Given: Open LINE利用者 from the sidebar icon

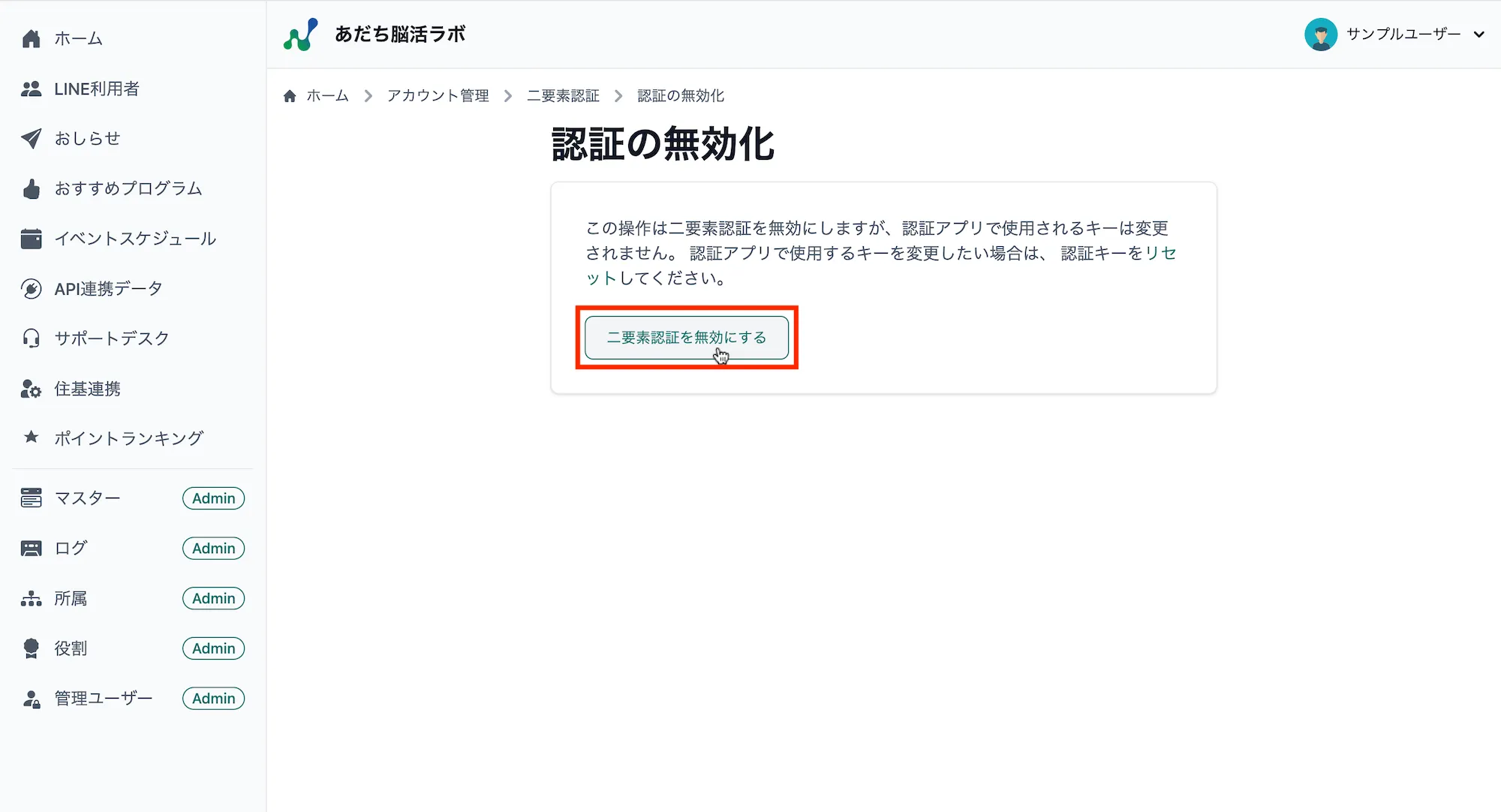Looking at the screenshot, I should pos(31,89).
